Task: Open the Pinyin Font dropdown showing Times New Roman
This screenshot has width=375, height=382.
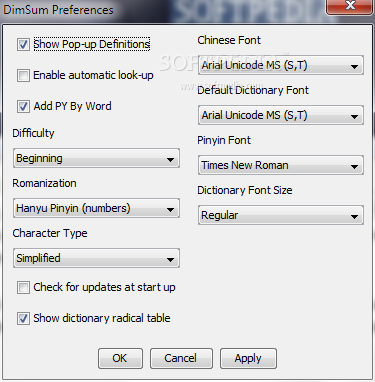Action: coord(281,165)
